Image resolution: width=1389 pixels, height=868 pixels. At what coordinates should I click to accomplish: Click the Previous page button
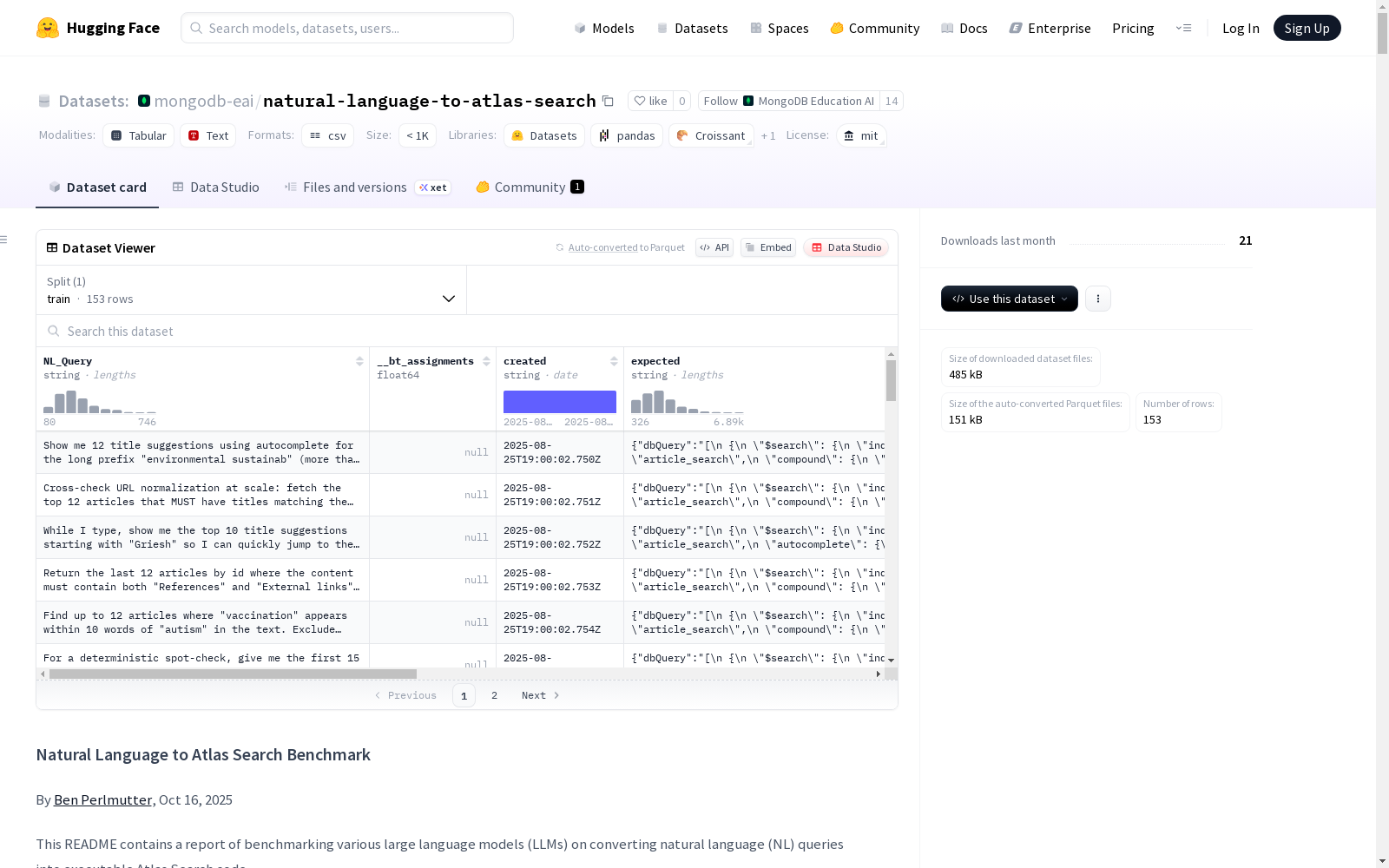click(405, 695)
